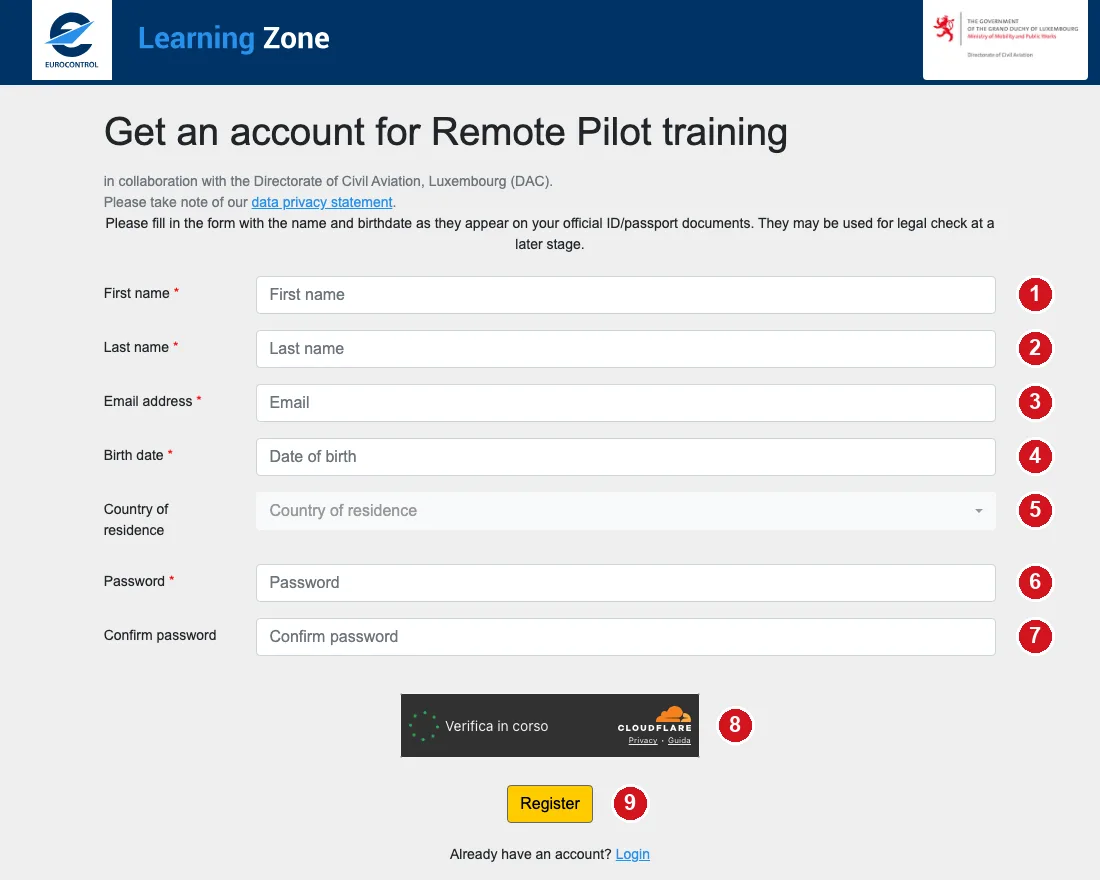The image size is (1100, 880).
Task: Open the data privacy statement link
Action: pos(322,202)
